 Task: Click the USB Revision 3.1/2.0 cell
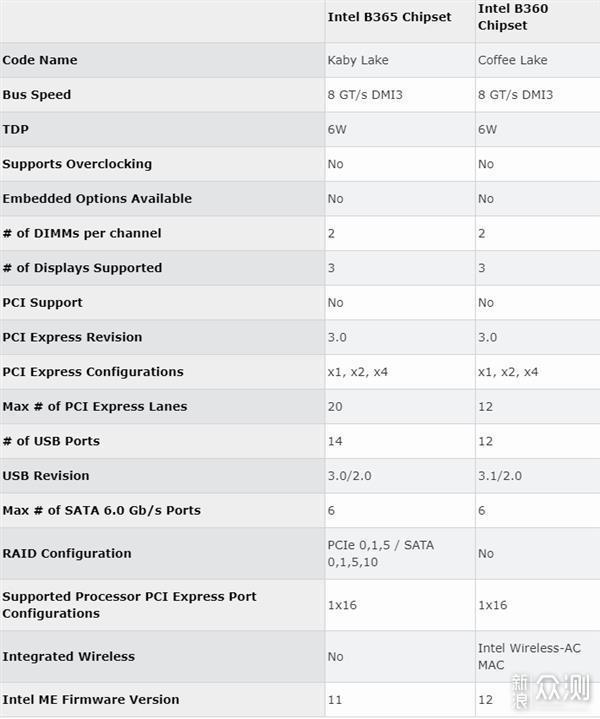click(499, 476)
